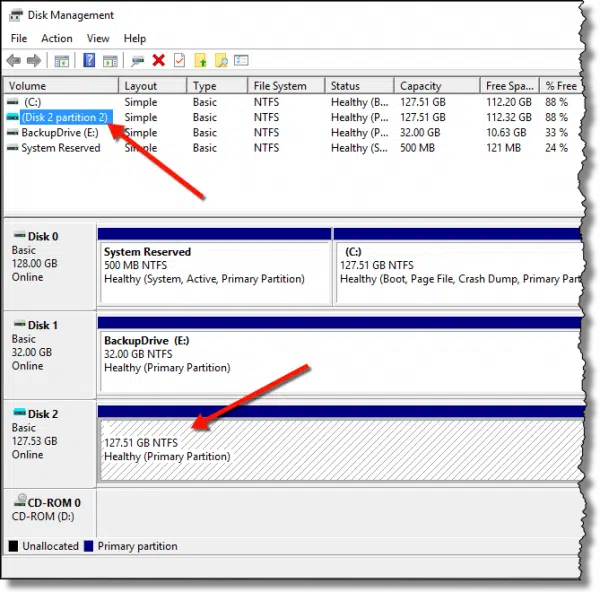Open the Action menu
Viewport: 600px width, 592px height.
tap(57, 38)
